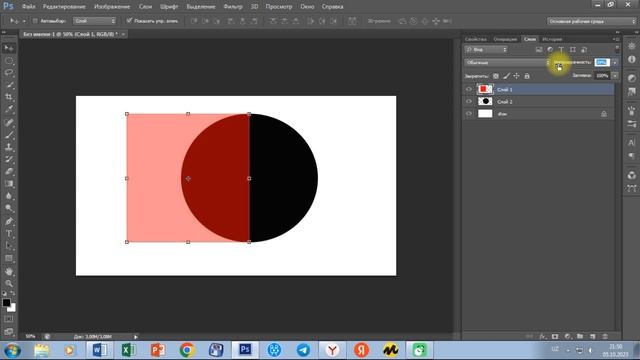Select the Lasso tool
Image resolution: width=640 pixels, height=360 pixels.
[9, 73]
